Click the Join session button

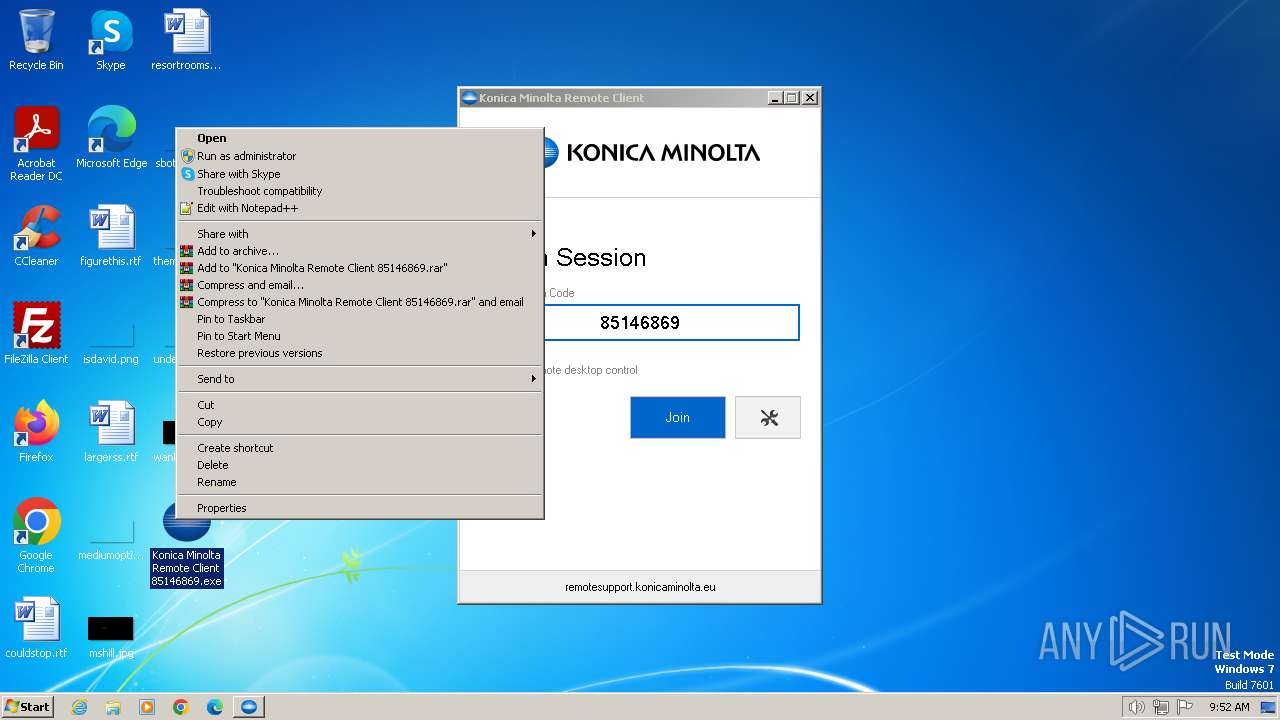677,418
